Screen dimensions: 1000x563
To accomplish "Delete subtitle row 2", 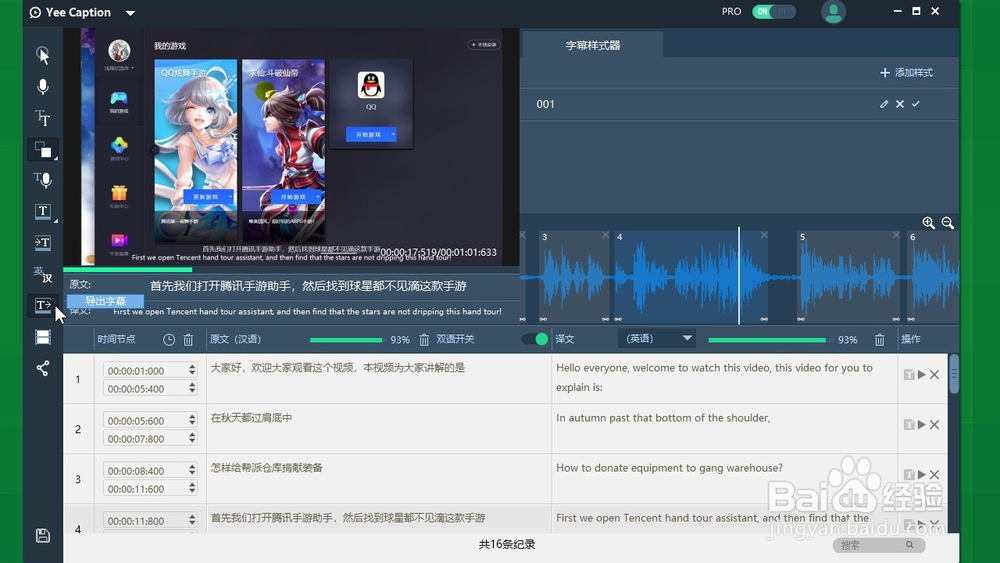I will (934, 425).
